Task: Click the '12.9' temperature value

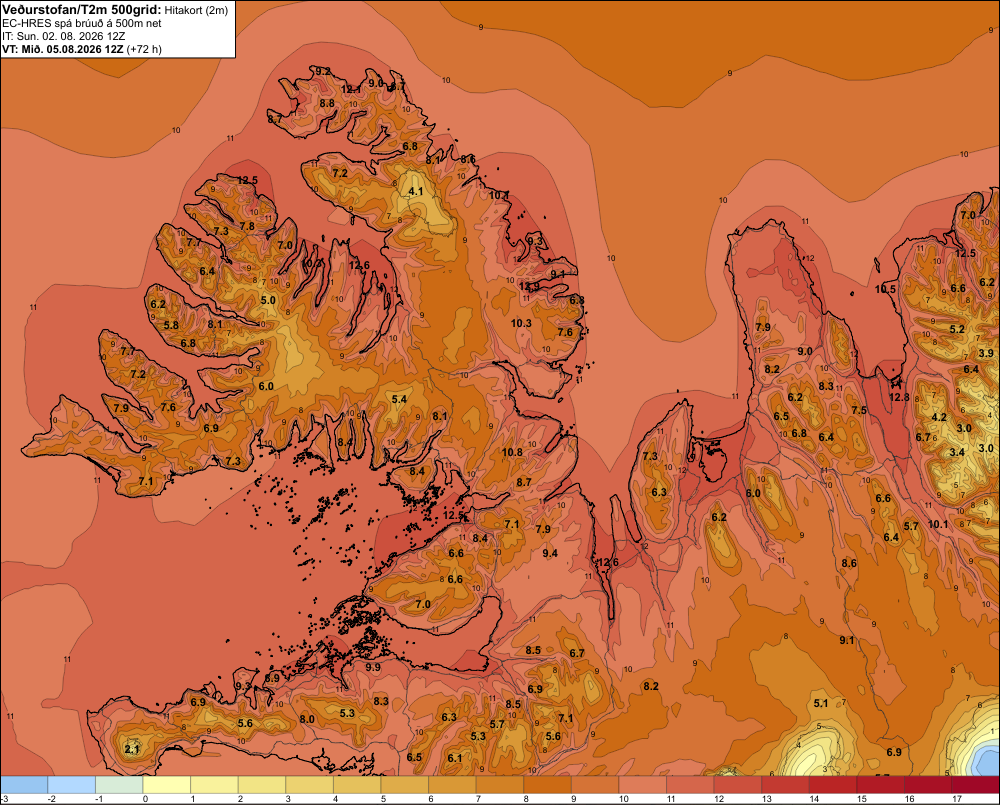Action: click(529, 286)
